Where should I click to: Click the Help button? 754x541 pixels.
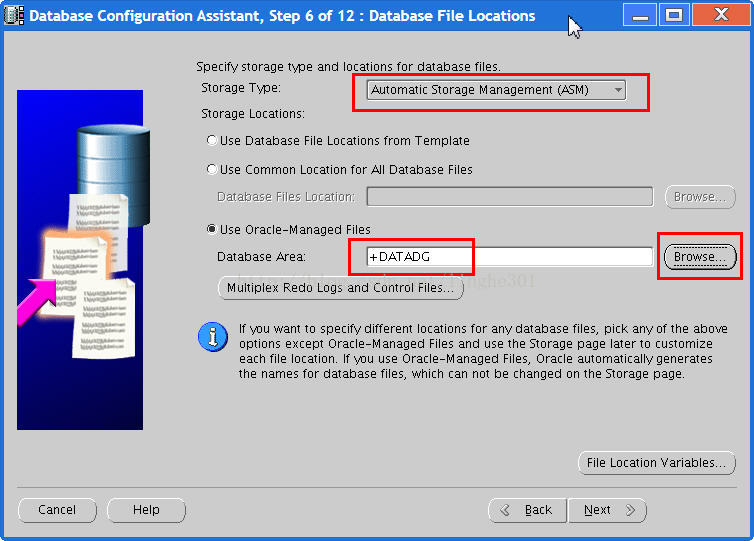click(x=146, y=510)
